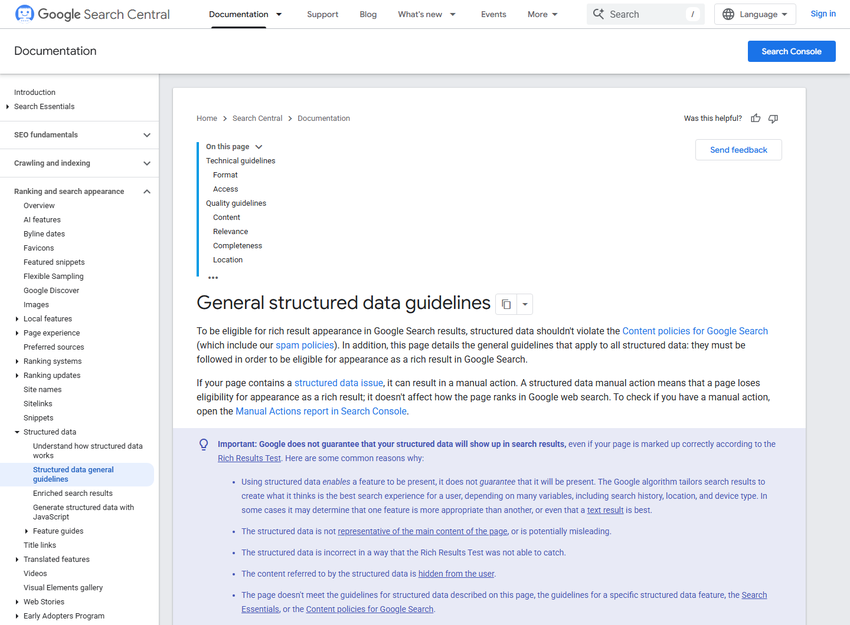Open the Support tab
The image size is (850, 625).
323,15
